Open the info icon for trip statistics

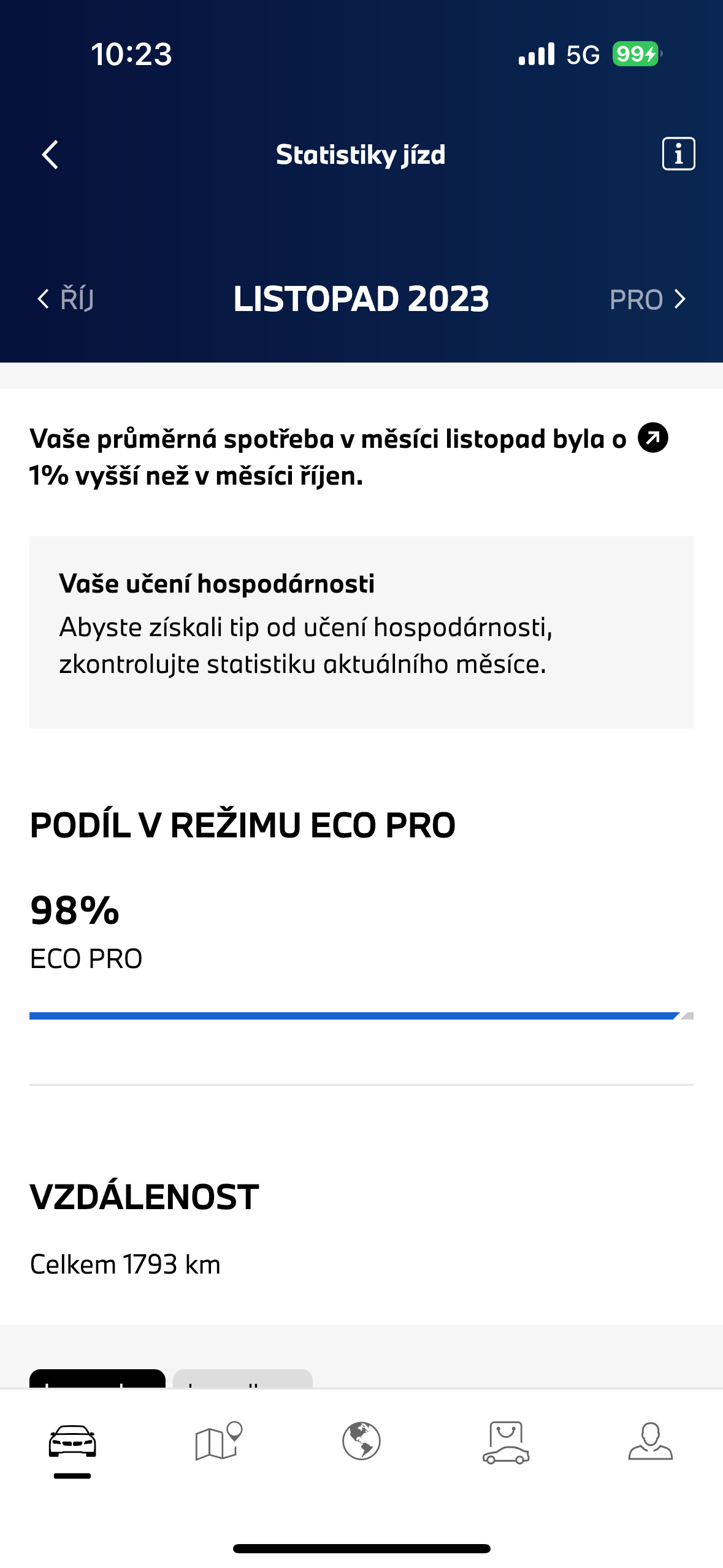[678, 153]
